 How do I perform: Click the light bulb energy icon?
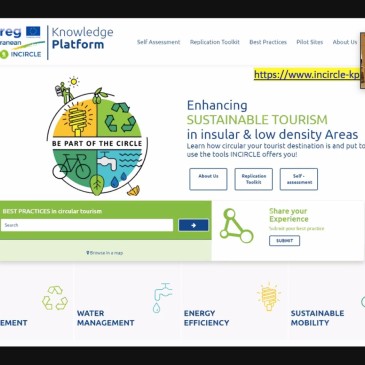[269, 297]
